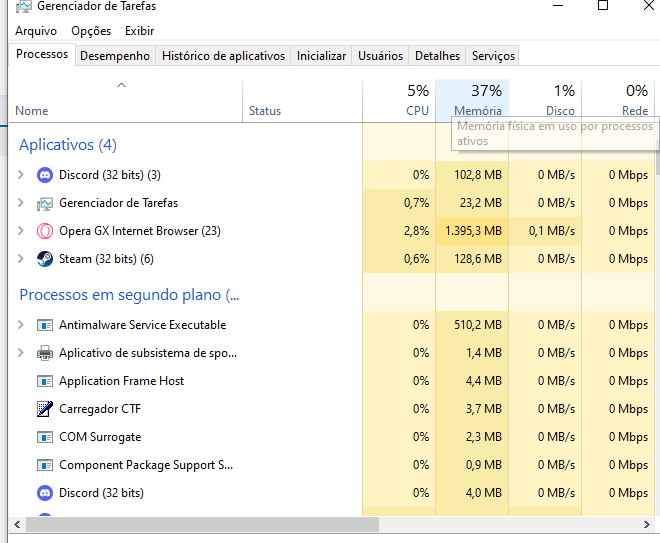Click the Opera GX Internet Browser icon
660x543 pixels.
(45, 231)
